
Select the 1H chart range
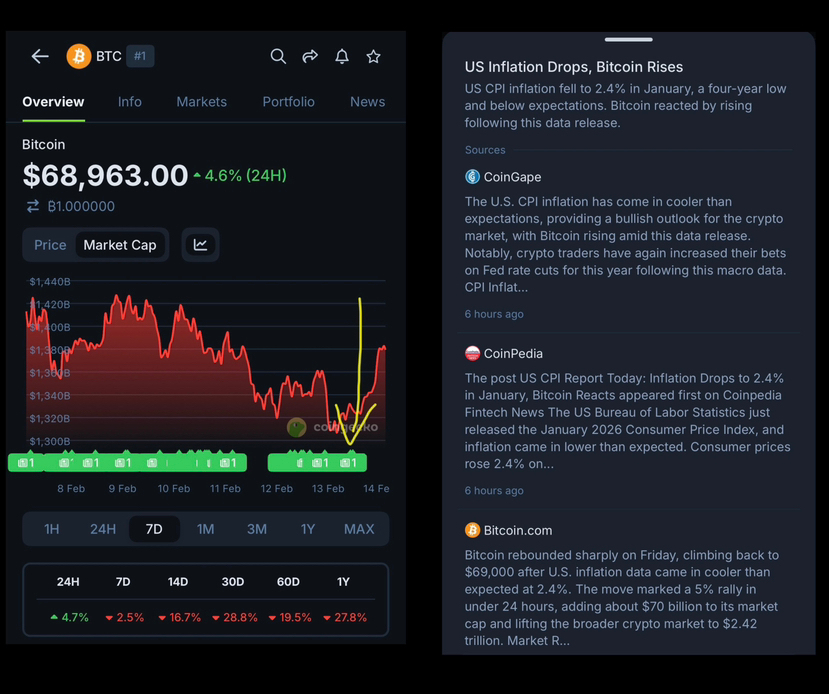click(51, 529)
